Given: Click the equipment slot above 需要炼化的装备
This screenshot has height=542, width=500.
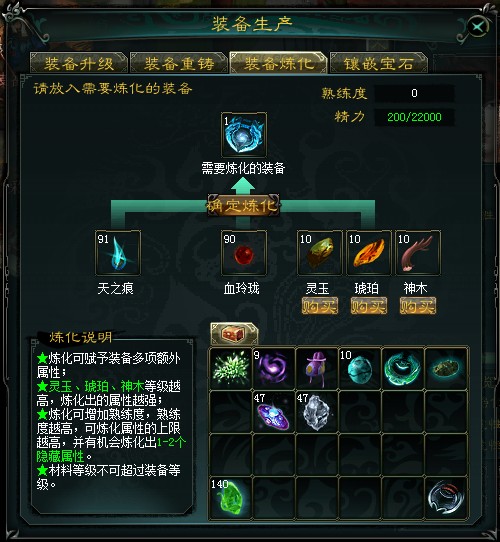Looking at the screenshot, I should point(244,134).
